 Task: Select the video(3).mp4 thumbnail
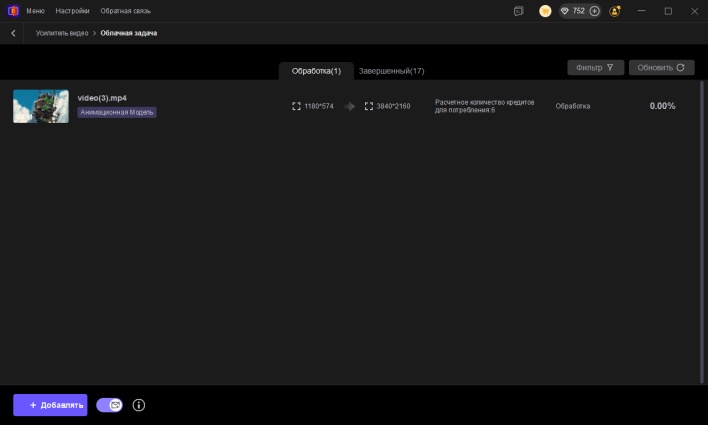pos(41,106)
